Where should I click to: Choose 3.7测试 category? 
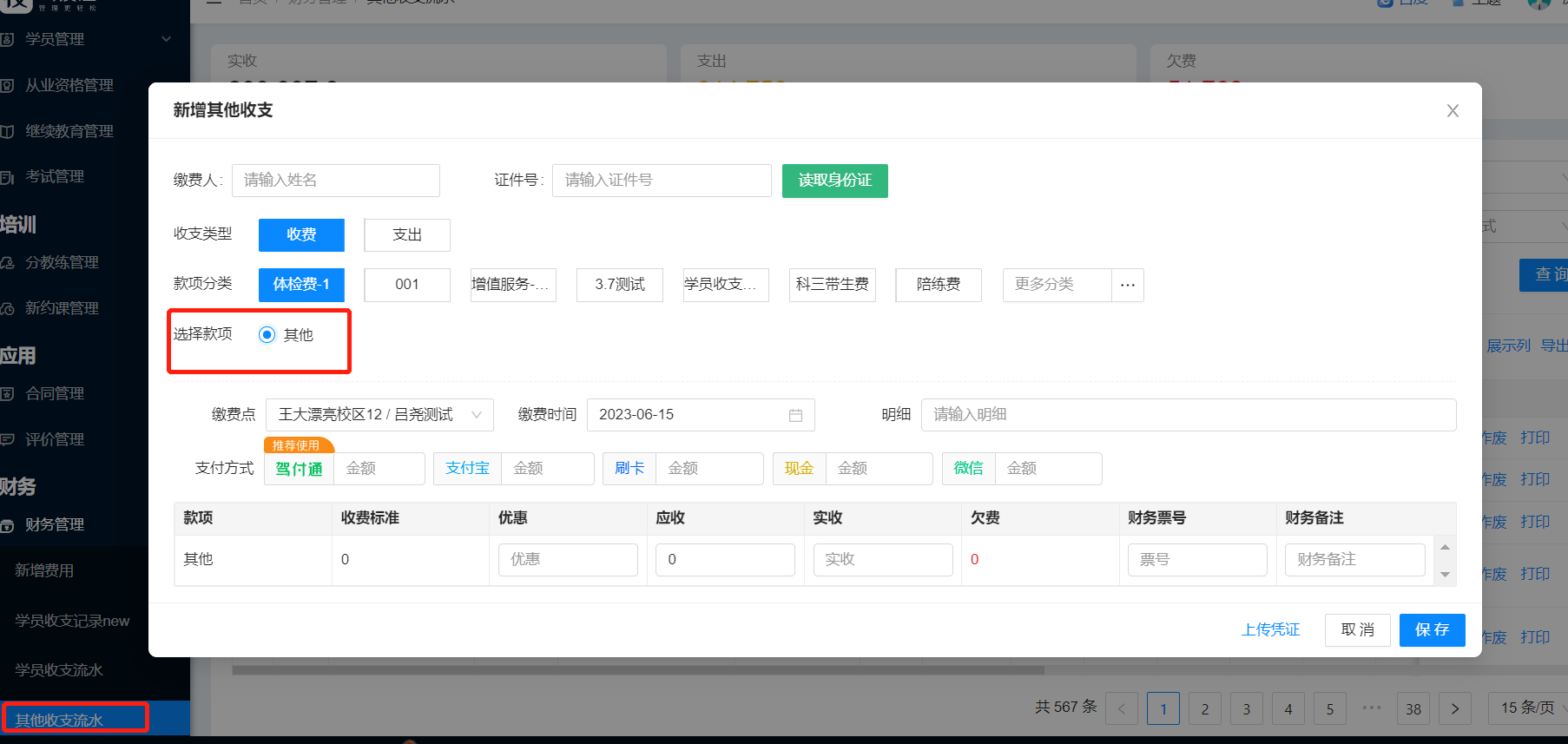(620, 285)
